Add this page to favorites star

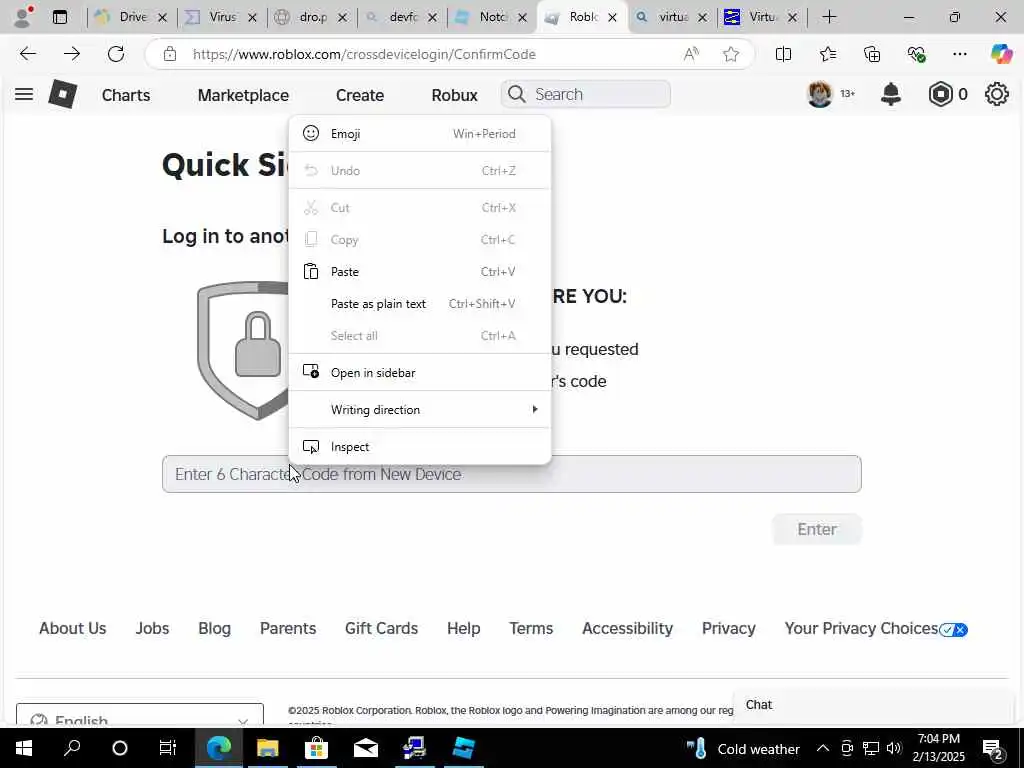pos(731,54)
